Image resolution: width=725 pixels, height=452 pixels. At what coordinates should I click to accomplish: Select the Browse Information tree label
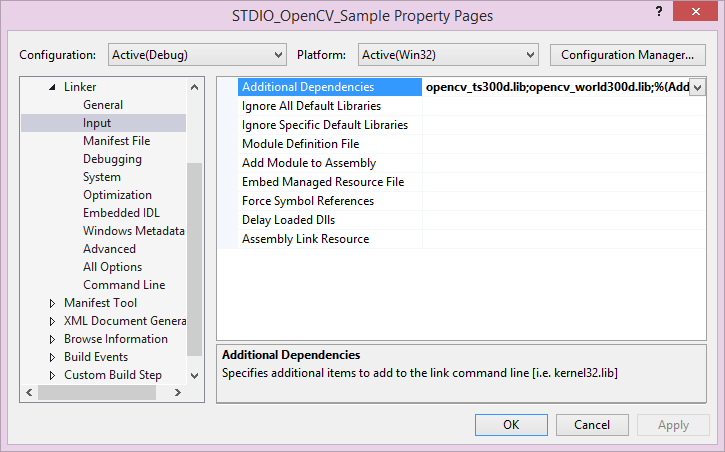[116, 339]
